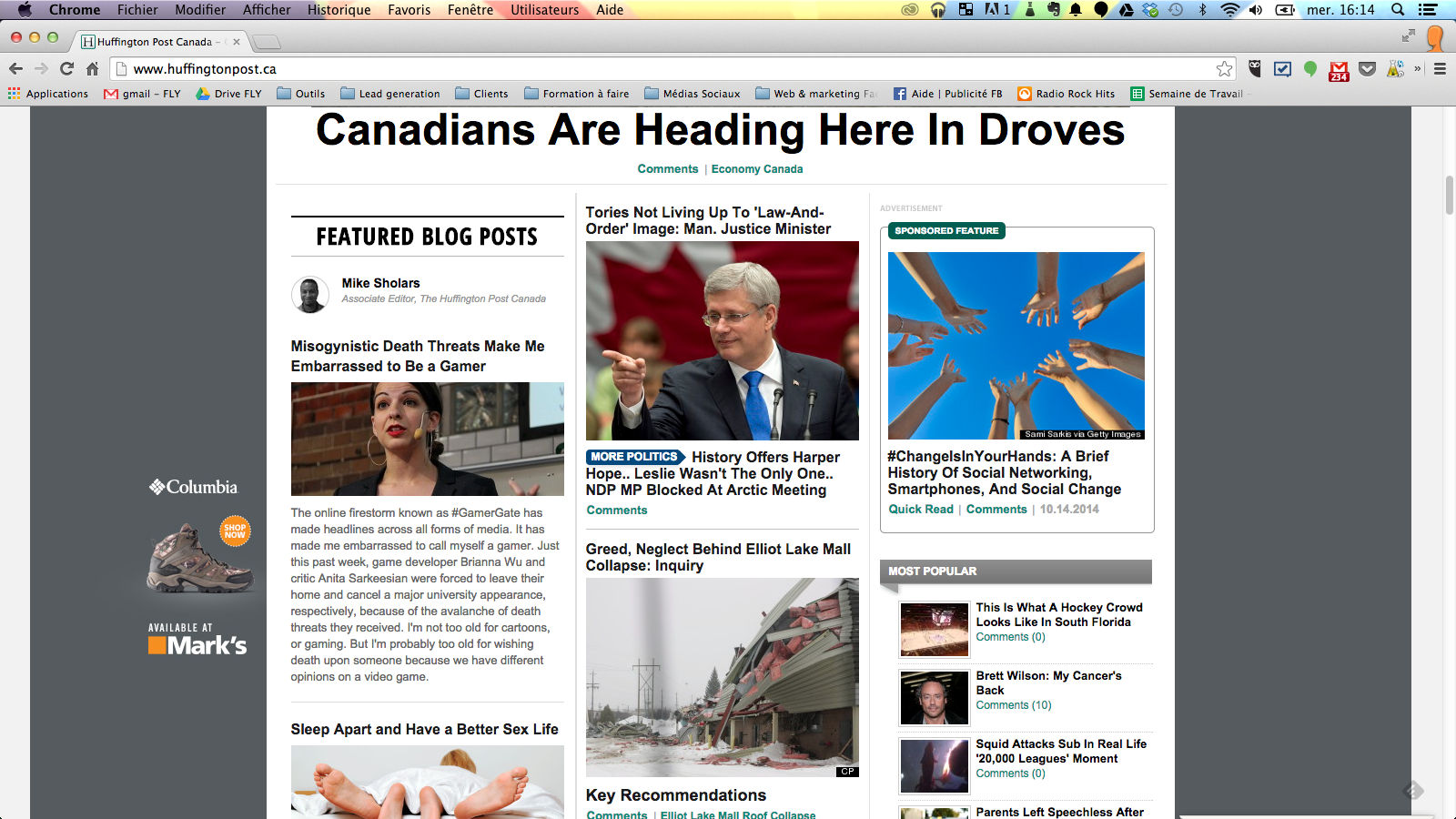The image size is (1456, 819).
Task: Open the Historique menu
Action: pyautogui.click(x=339, y=10)
